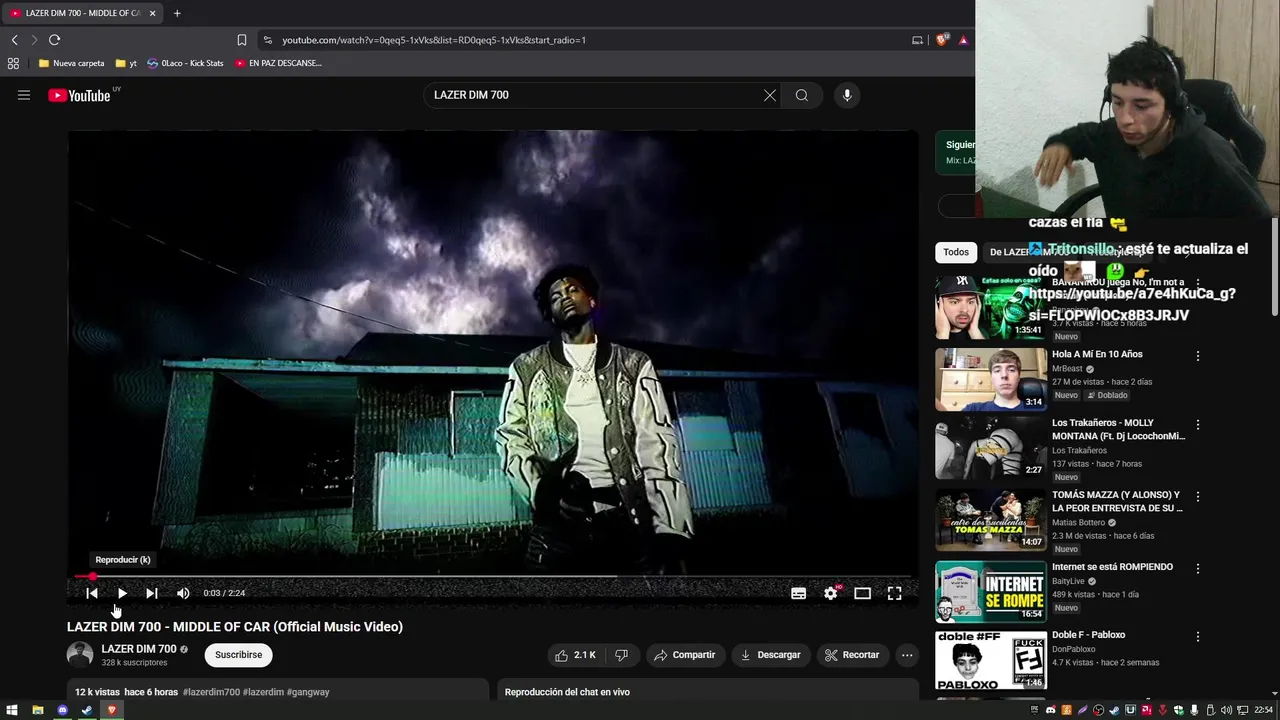Open the three-dot more actions menu
Image resolution: width=1280 pixels, height=720 pixels.
click(907, 655)
